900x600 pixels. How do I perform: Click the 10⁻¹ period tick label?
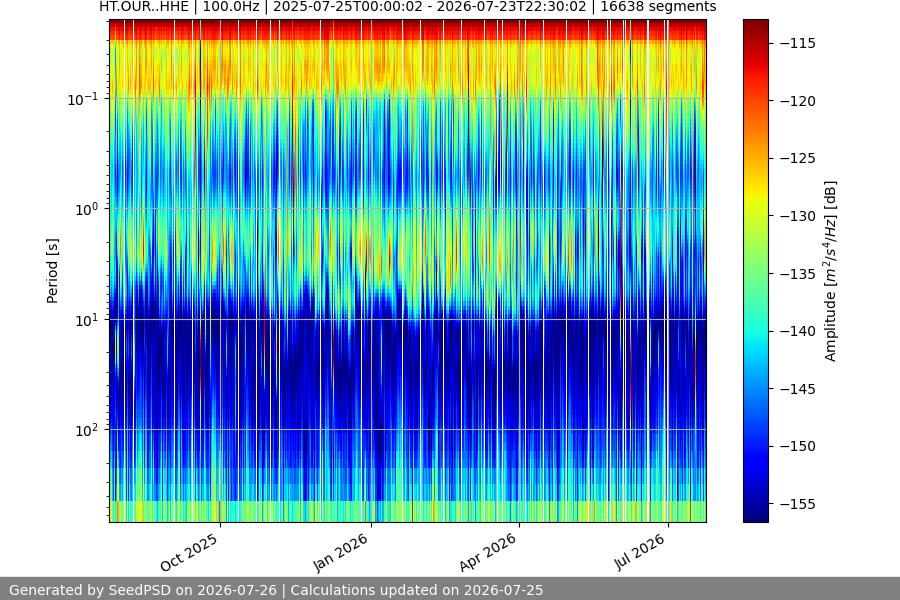click(83, 99)
